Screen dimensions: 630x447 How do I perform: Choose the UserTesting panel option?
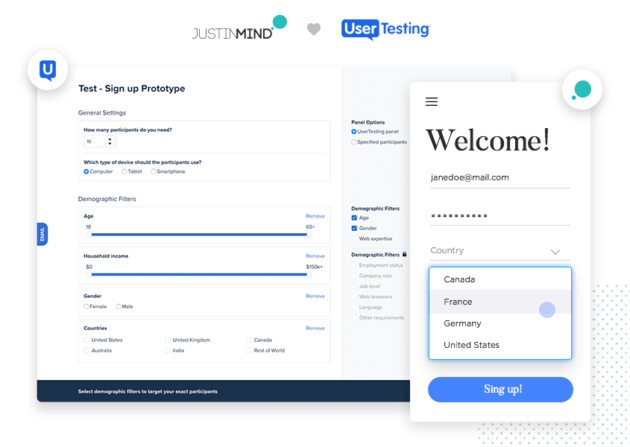click(x=354, y=131)
